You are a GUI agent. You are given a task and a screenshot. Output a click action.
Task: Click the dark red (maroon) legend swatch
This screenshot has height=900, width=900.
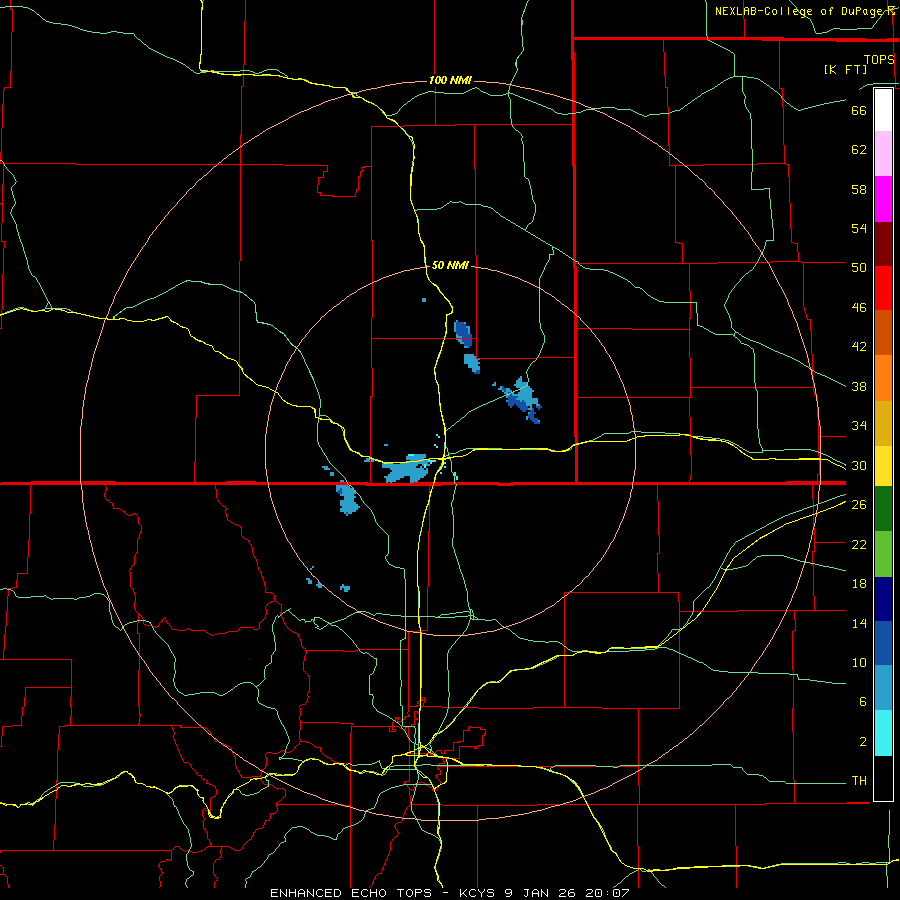coord(883,243)
